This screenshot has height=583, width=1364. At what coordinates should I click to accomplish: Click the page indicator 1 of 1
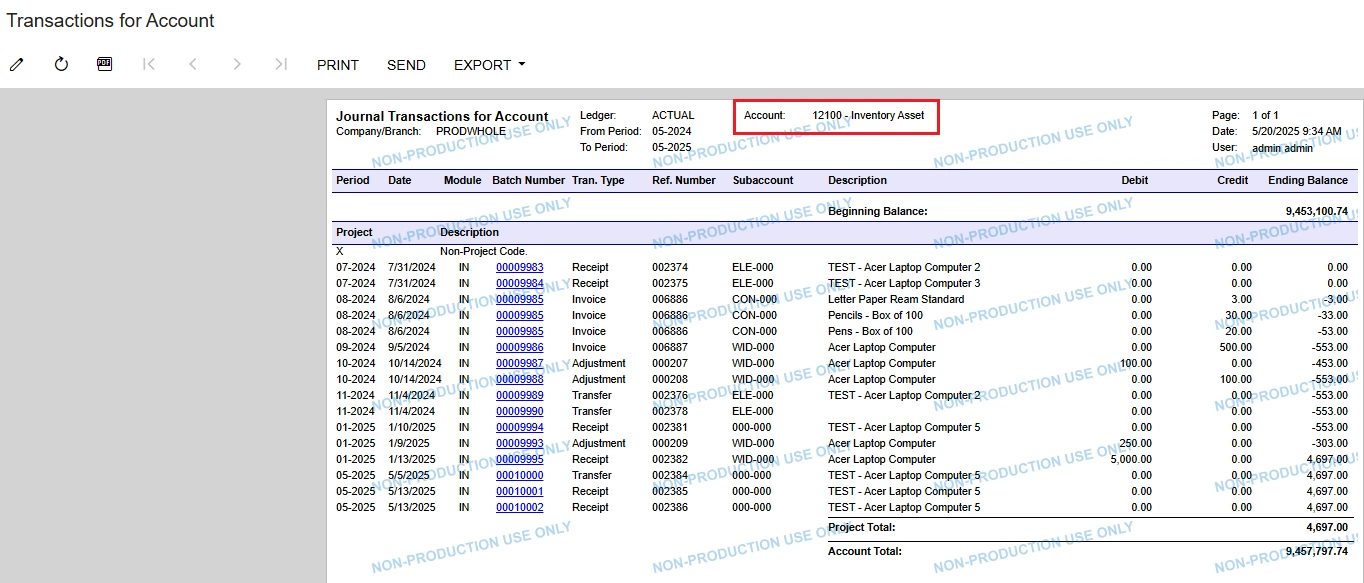(x=1265, y=115)
